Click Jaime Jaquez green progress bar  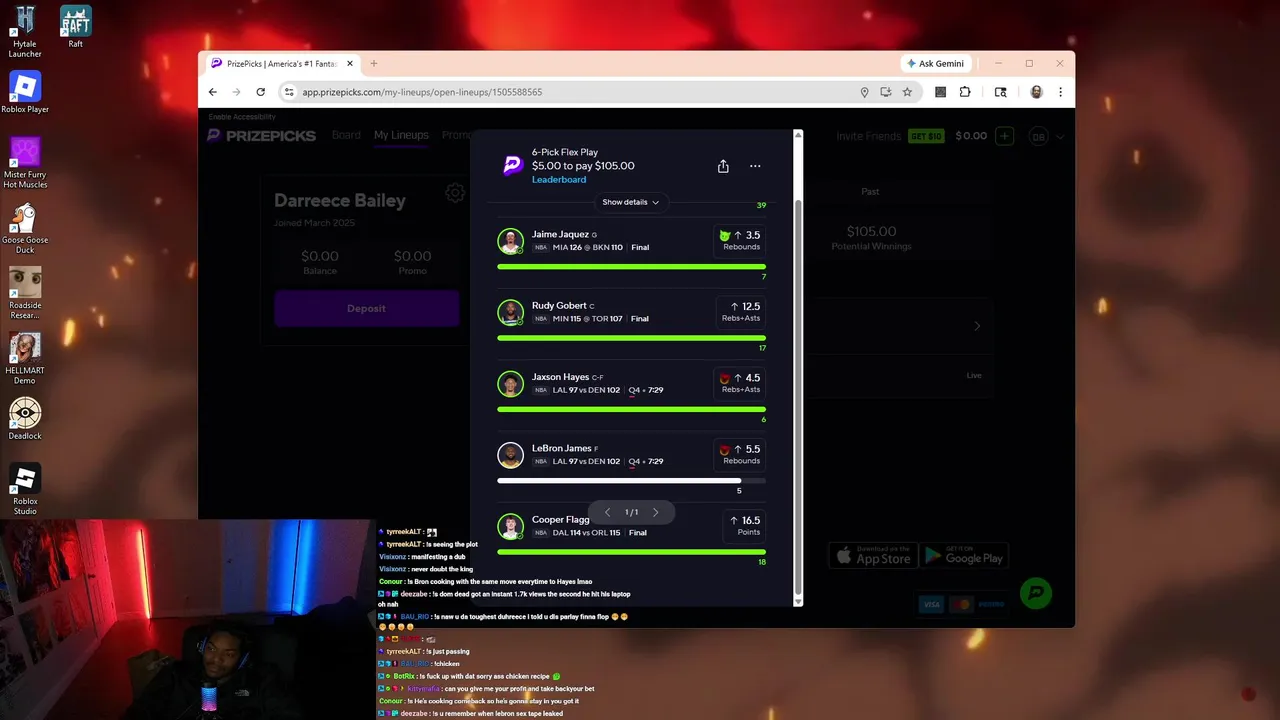point(631,267)
